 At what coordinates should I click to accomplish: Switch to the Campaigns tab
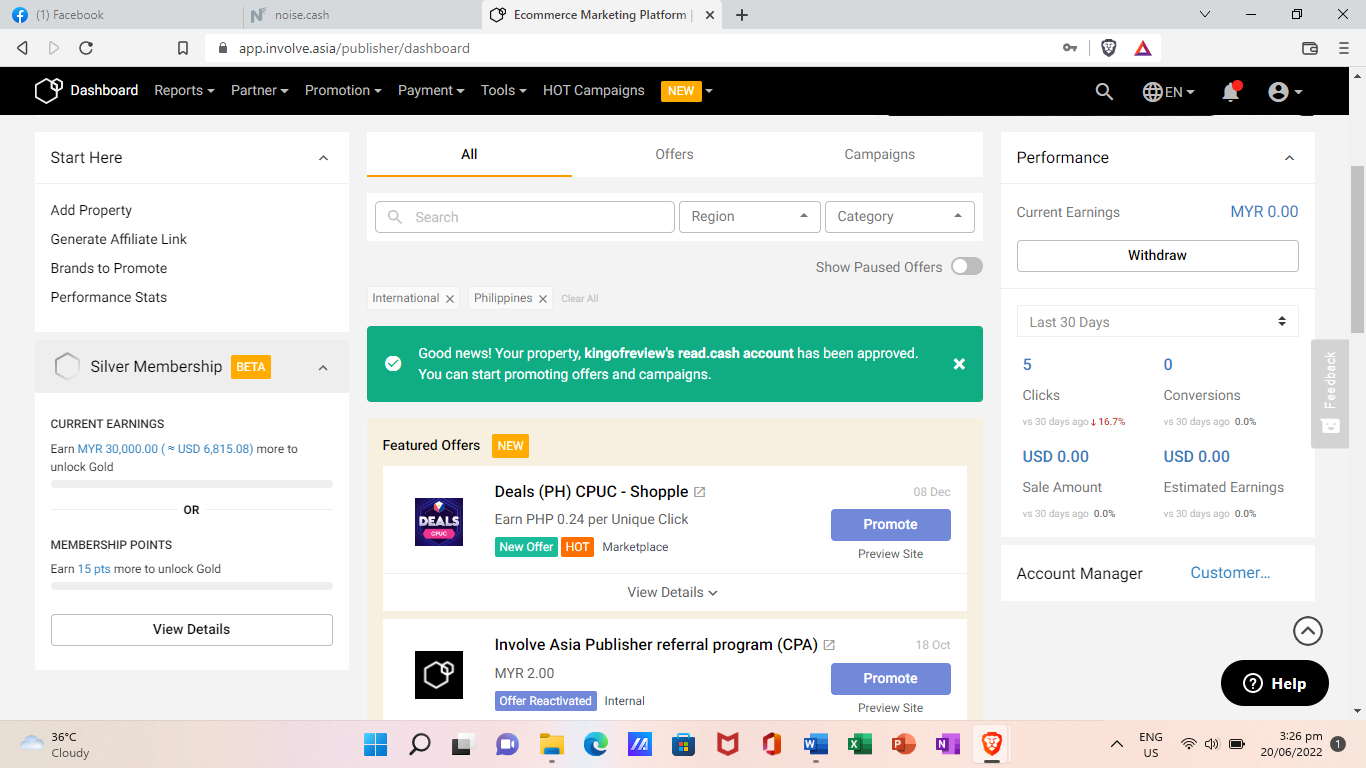coord(879,154)
